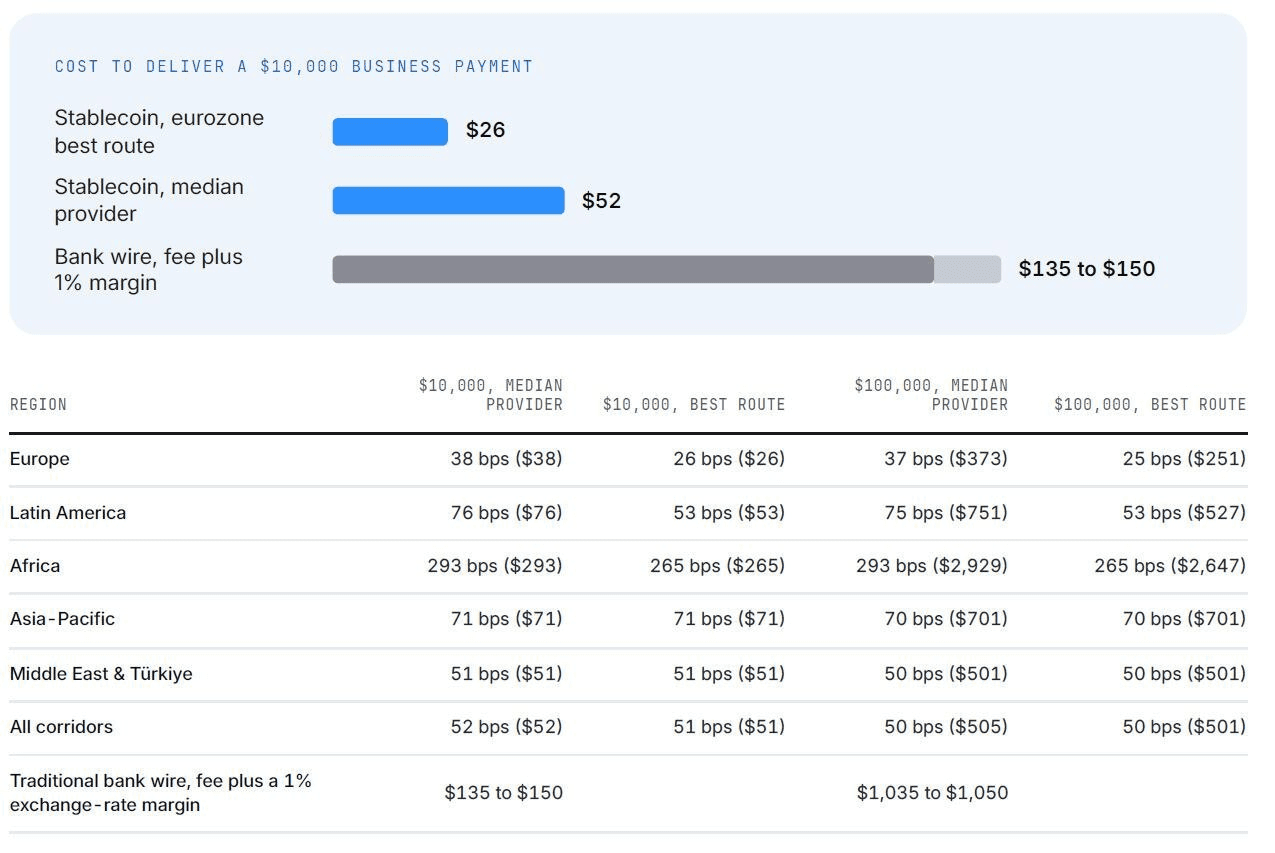Click the Africa row label
This screenshot has height=853, width=1275.
pyautogui.click(x=35, y=566)
